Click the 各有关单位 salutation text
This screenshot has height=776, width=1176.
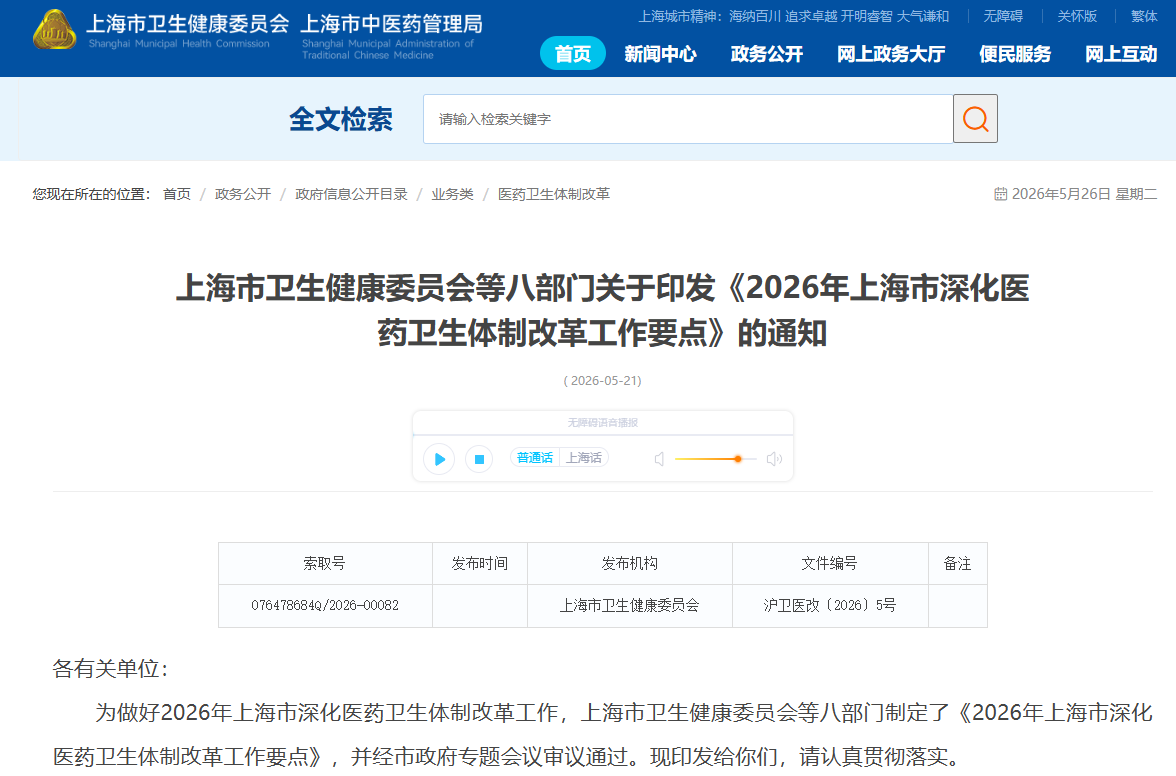click(x=111, y=668)
